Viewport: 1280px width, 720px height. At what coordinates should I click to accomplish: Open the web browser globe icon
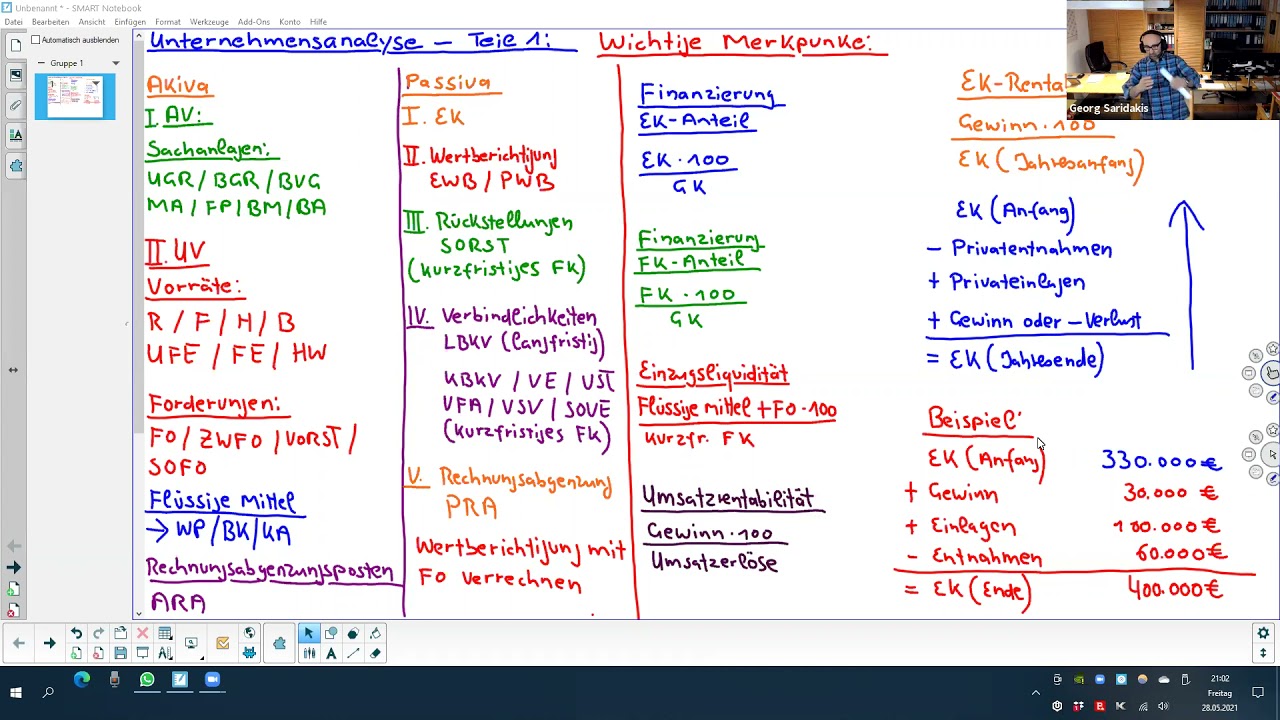249,633
